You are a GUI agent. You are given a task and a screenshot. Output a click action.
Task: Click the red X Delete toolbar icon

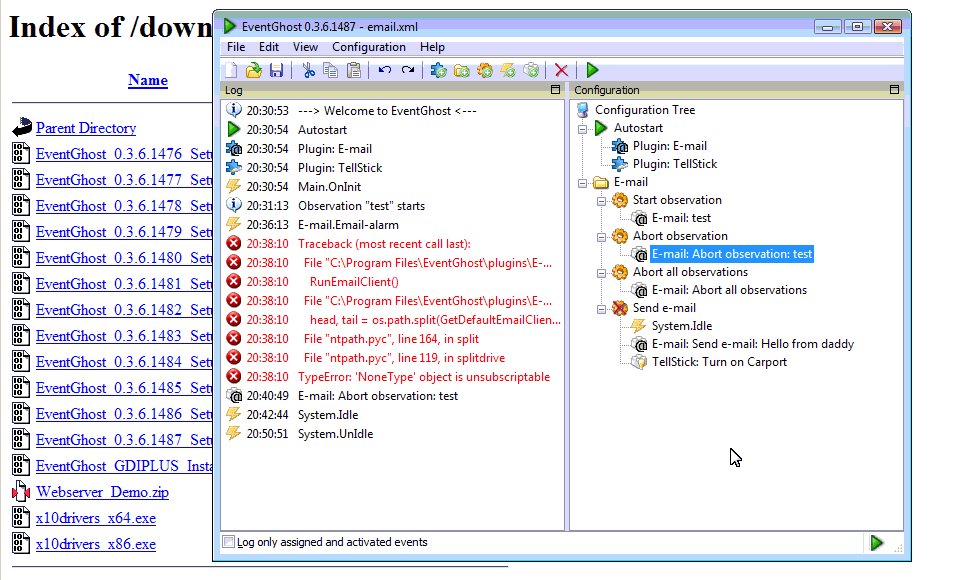[561, 70]
